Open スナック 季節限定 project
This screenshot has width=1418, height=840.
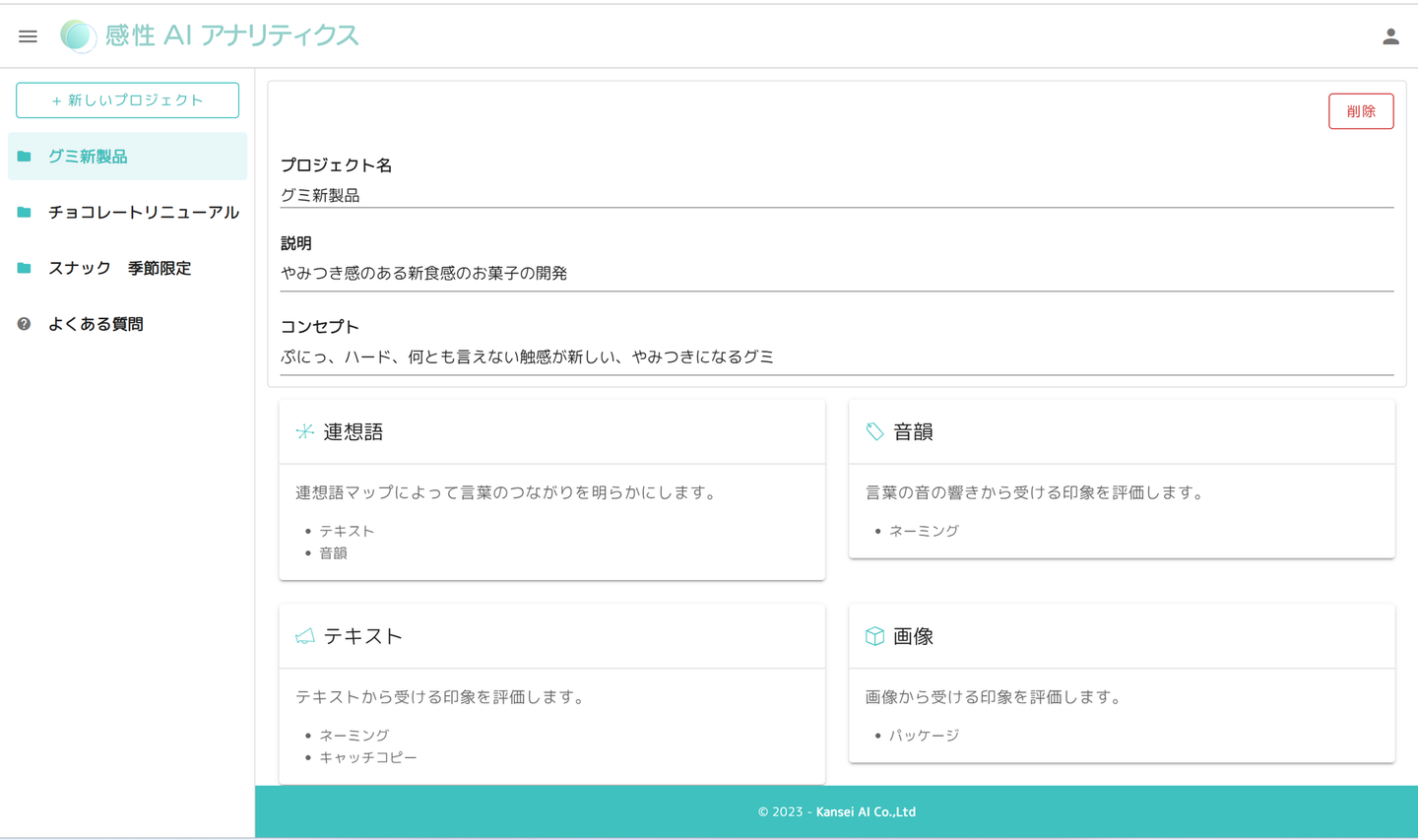[127, 268]
